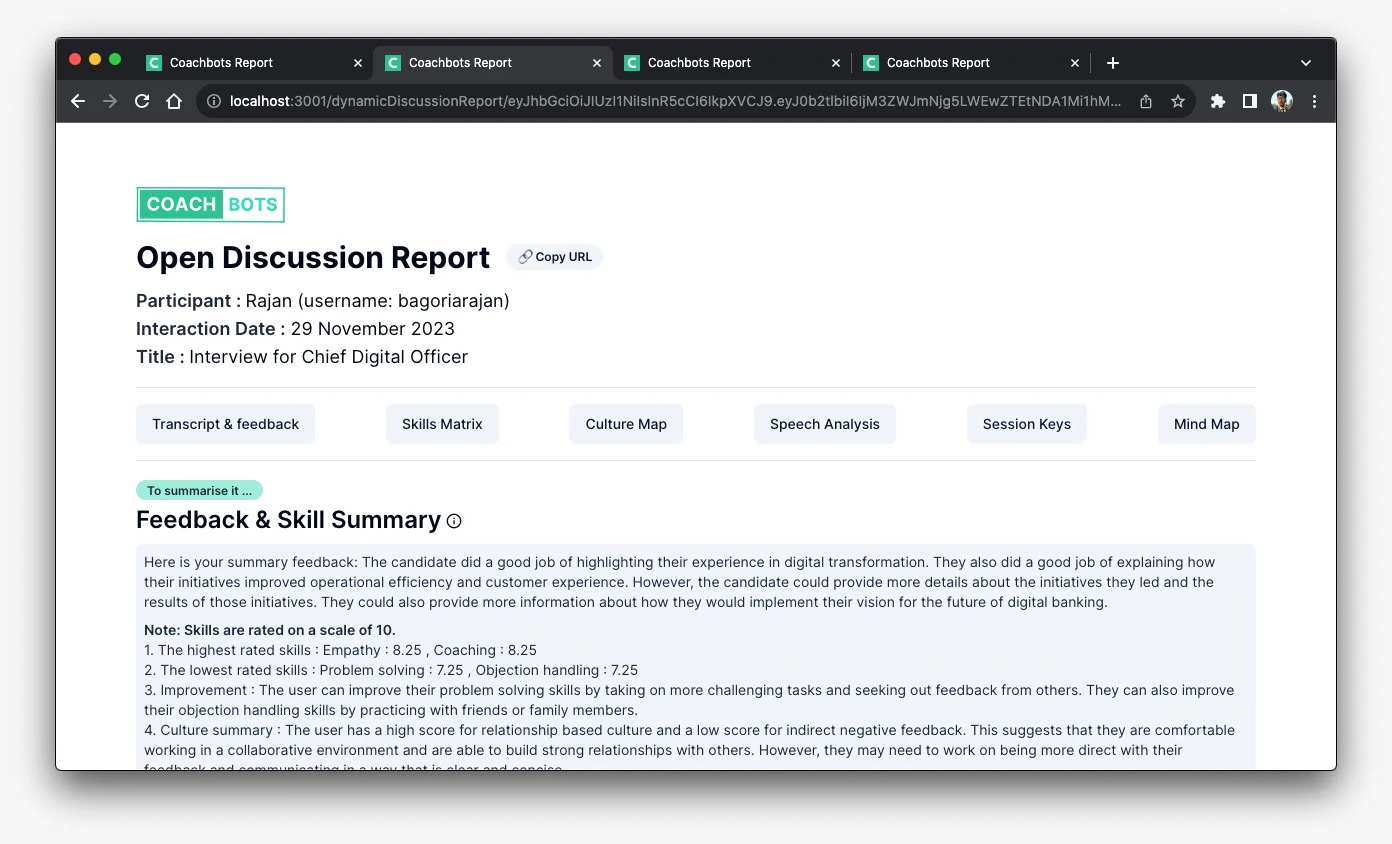
Task: Bookmark this page via the star icon
Action: (1178, 101)
